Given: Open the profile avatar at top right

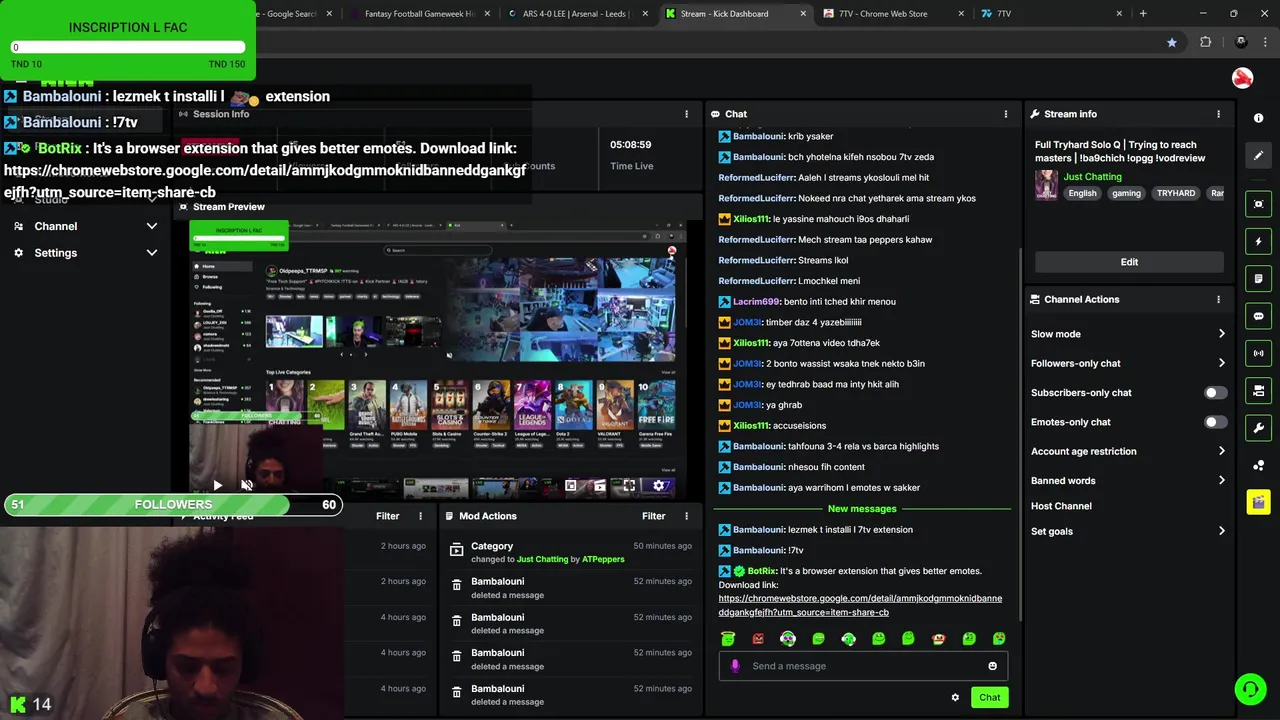Looking at the screenshot, I should pos(1242,78).
